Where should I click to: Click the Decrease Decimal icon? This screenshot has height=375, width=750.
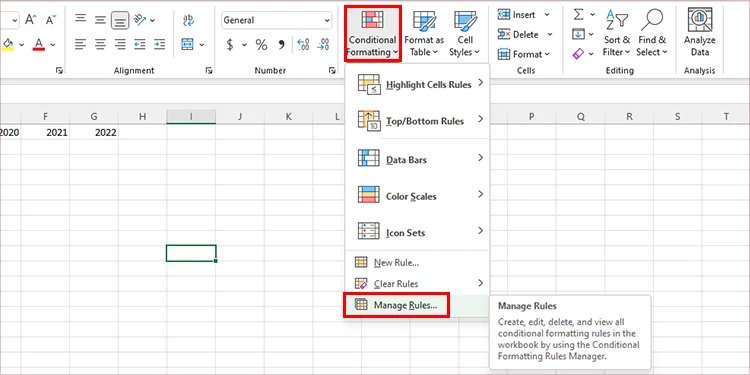[323, 45]
